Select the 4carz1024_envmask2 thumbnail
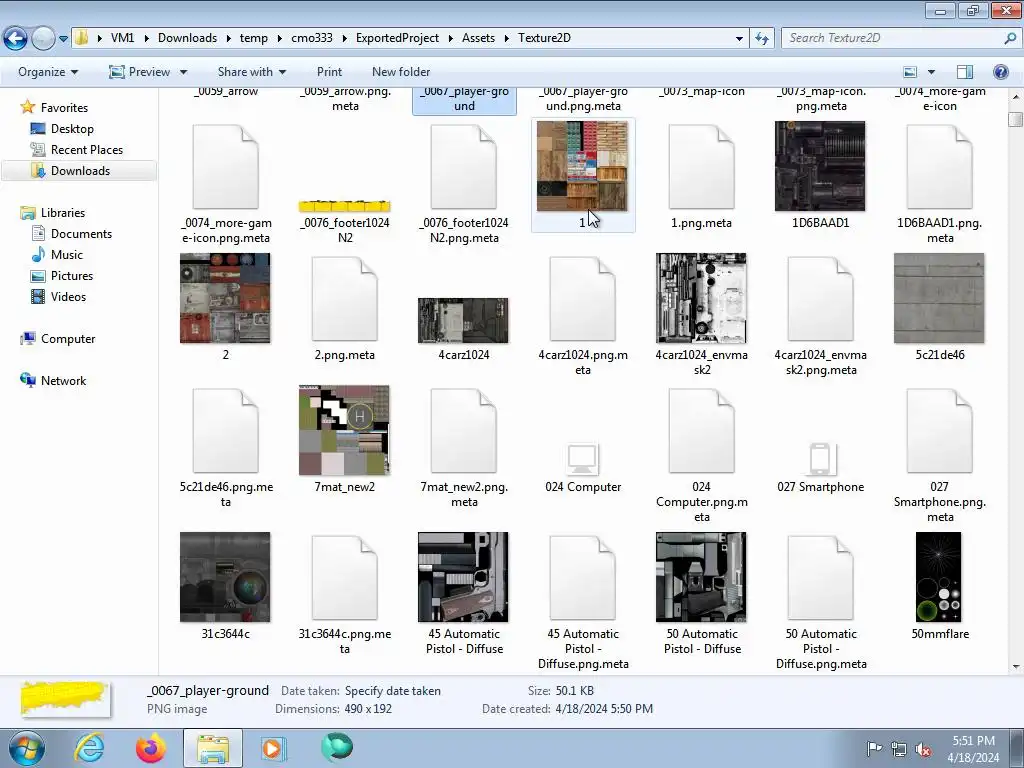Screen dimensions: 1024x768 pyautogui.click(x=701, y=298)
